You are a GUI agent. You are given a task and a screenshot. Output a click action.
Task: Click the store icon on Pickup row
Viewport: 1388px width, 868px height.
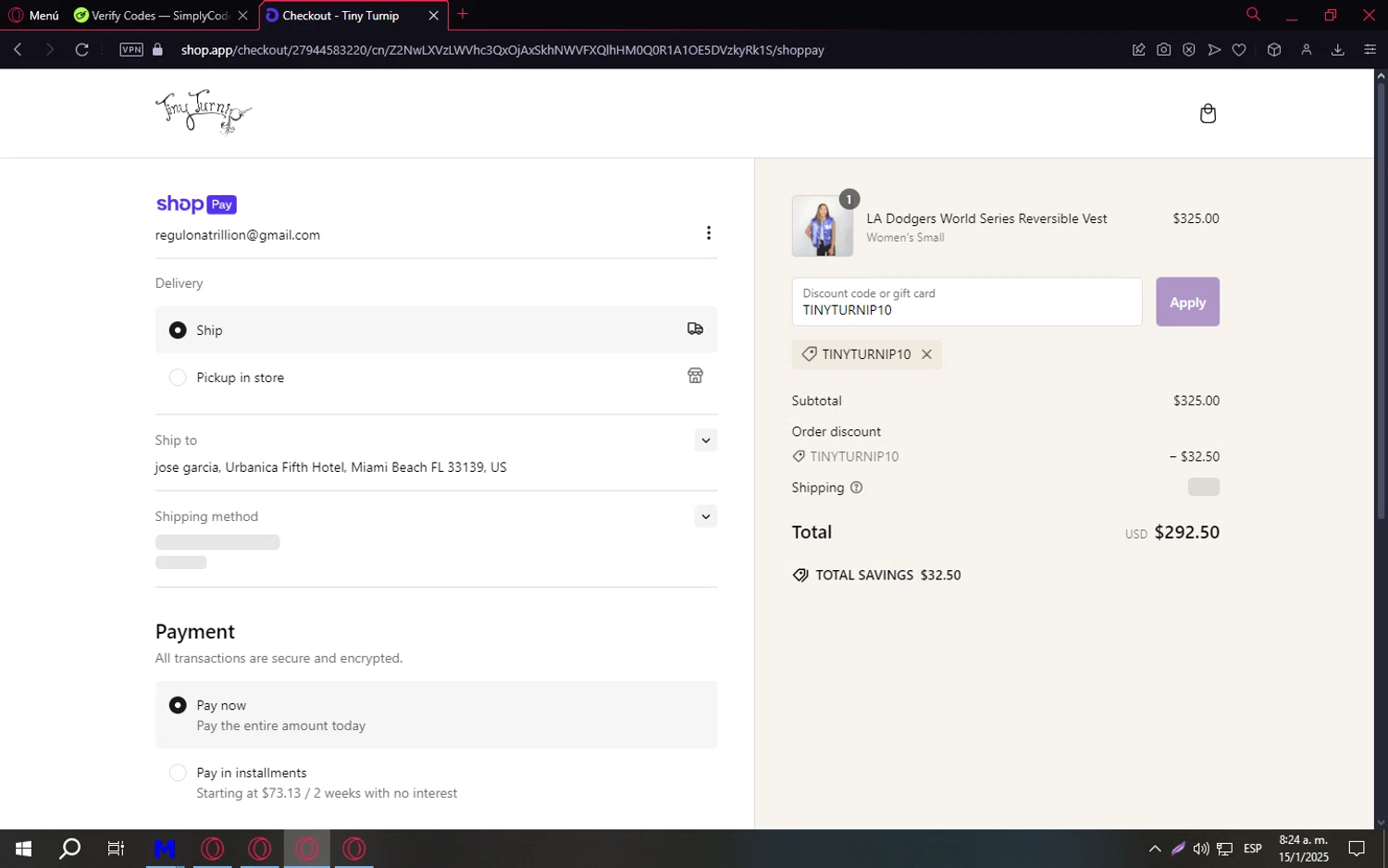pos(695,376)
